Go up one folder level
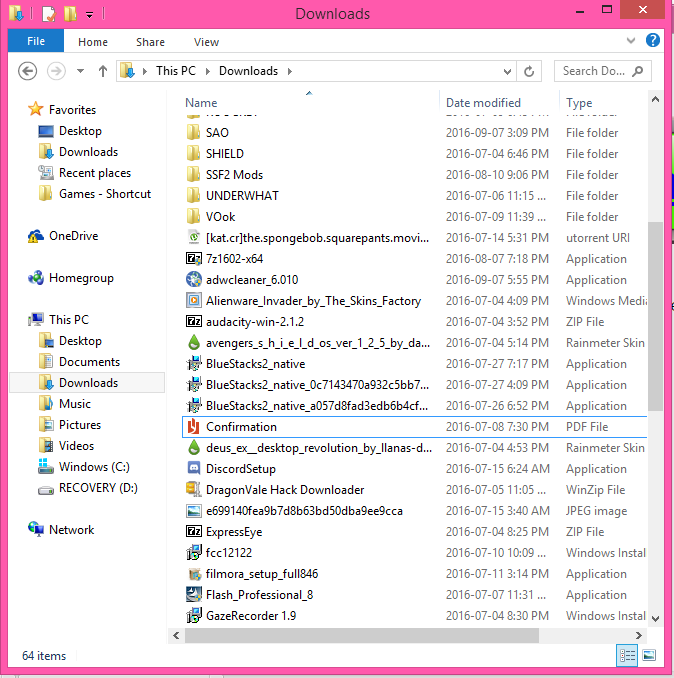Screen dimensions: 674x678 tap(102, 71)
